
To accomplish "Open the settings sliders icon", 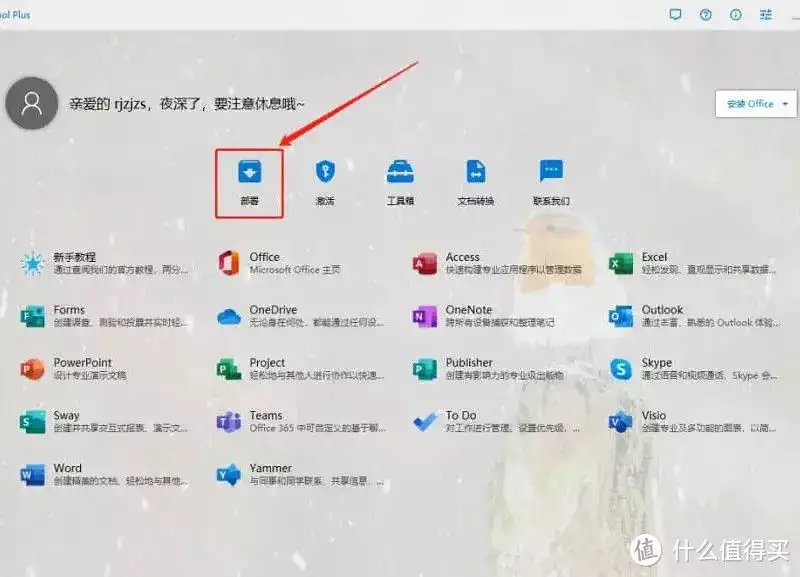I will [767, 15].
